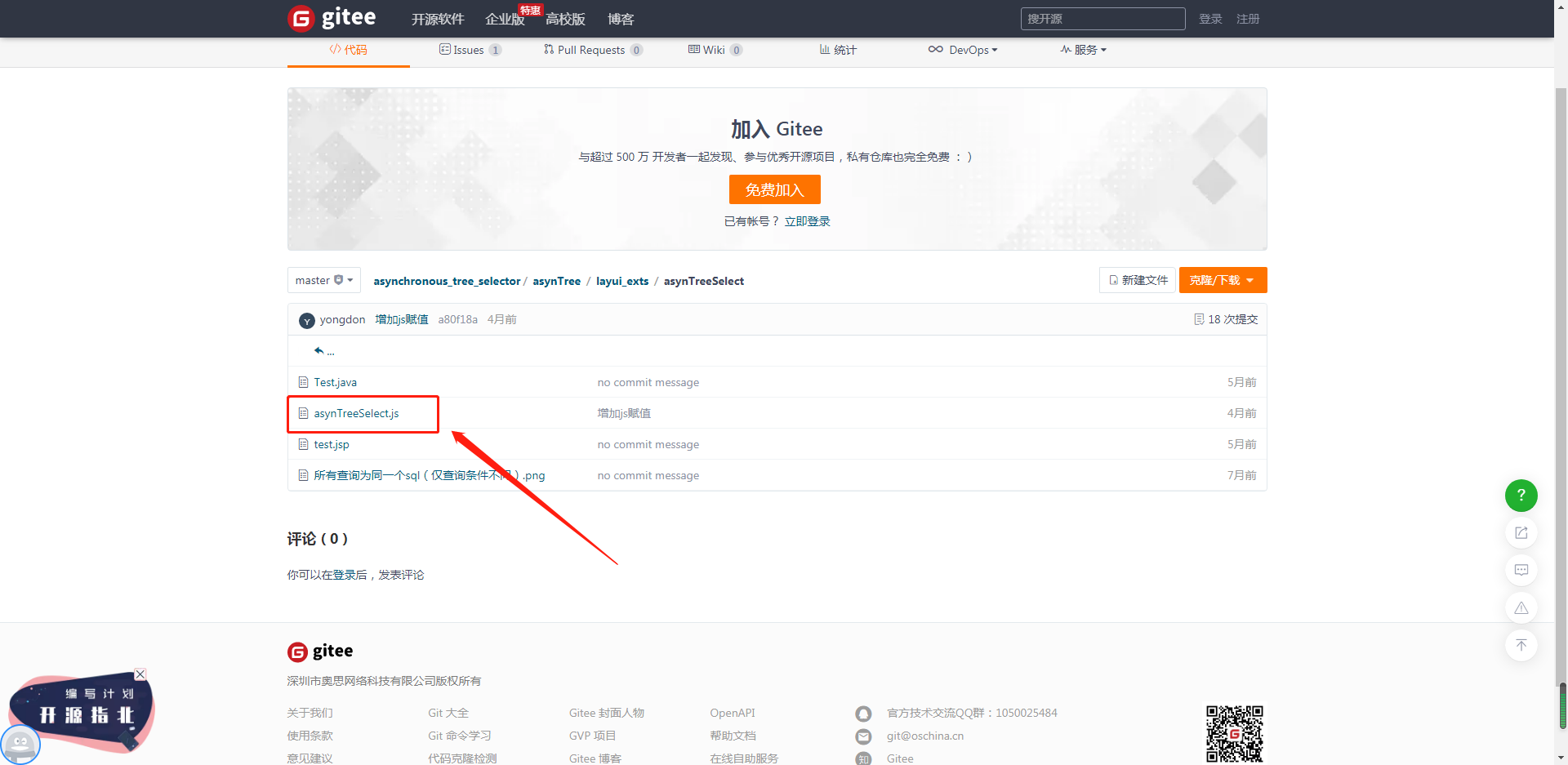This screenshot has width=1568, height=765.
Task: Click the 登录 link
Action: click(x=1210, y=19)
